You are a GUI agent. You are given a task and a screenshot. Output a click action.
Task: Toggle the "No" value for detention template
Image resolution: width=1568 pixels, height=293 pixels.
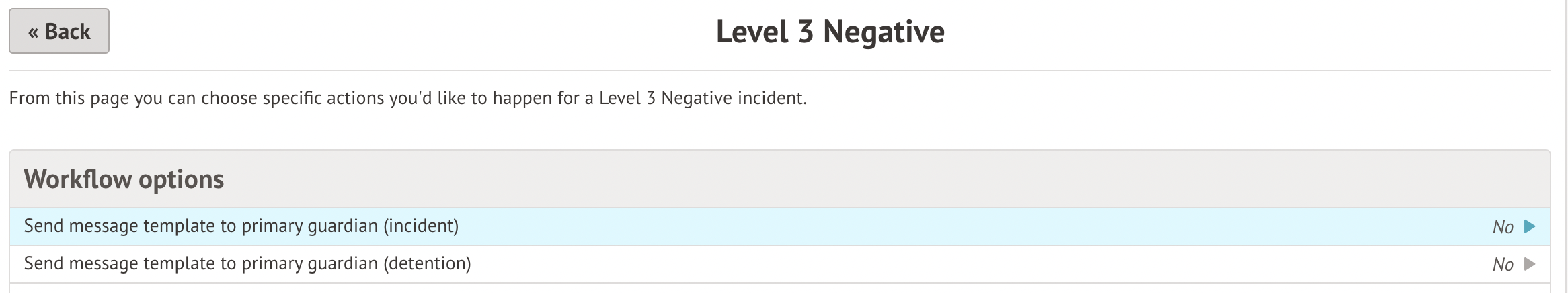[x=1502, y=265]
